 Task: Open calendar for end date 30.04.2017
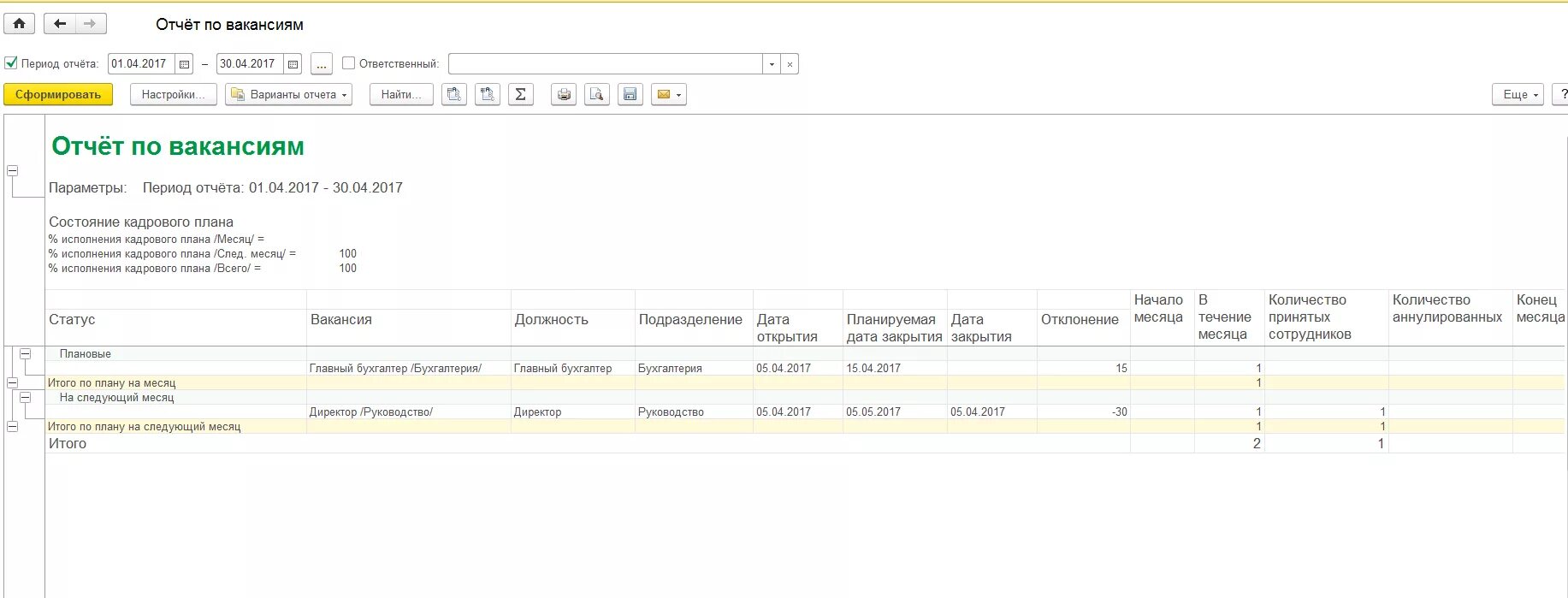pyautogui.click(x=293, y=64)
